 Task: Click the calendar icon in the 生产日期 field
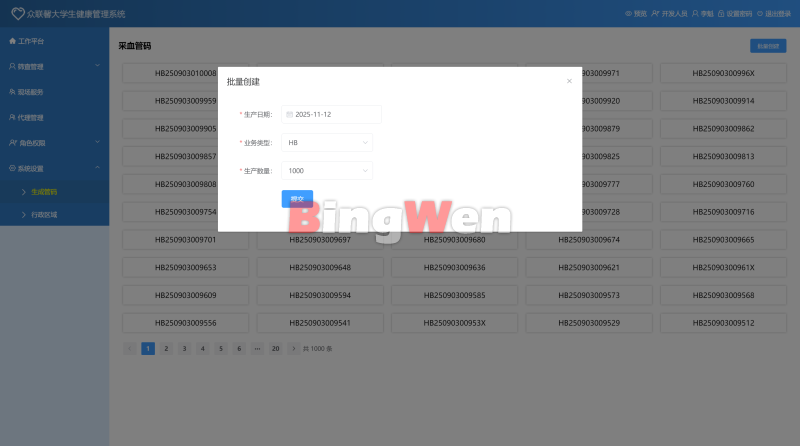tap(290, 115)
